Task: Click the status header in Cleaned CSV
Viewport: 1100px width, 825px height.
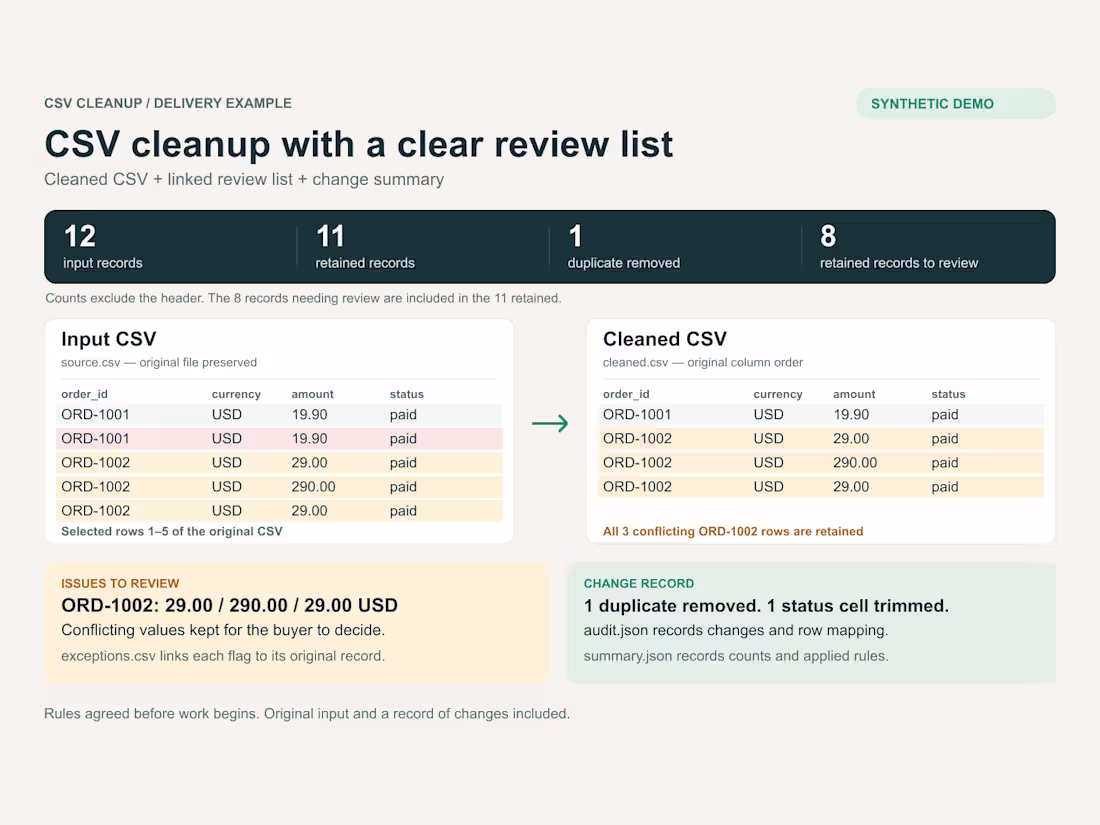Action: tap(948, 394)
